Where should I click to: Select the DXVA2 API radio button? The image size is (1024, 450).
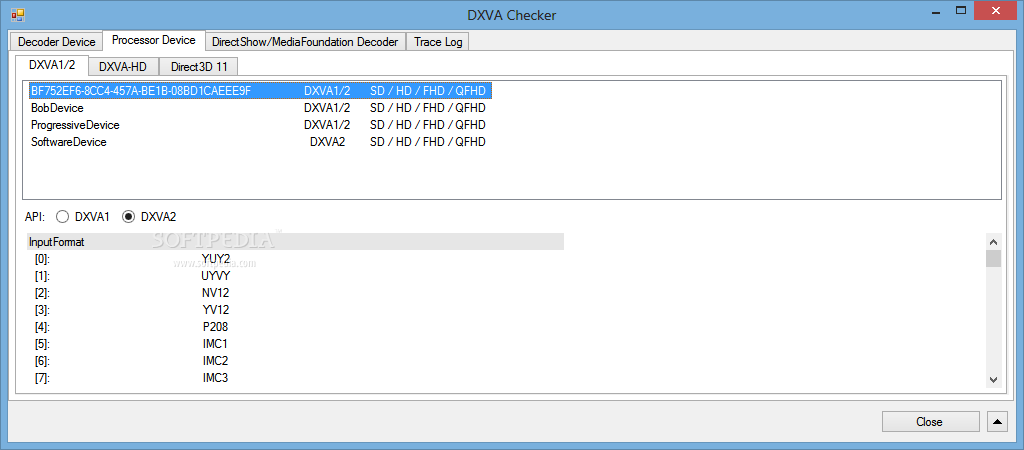click(150, 216)
